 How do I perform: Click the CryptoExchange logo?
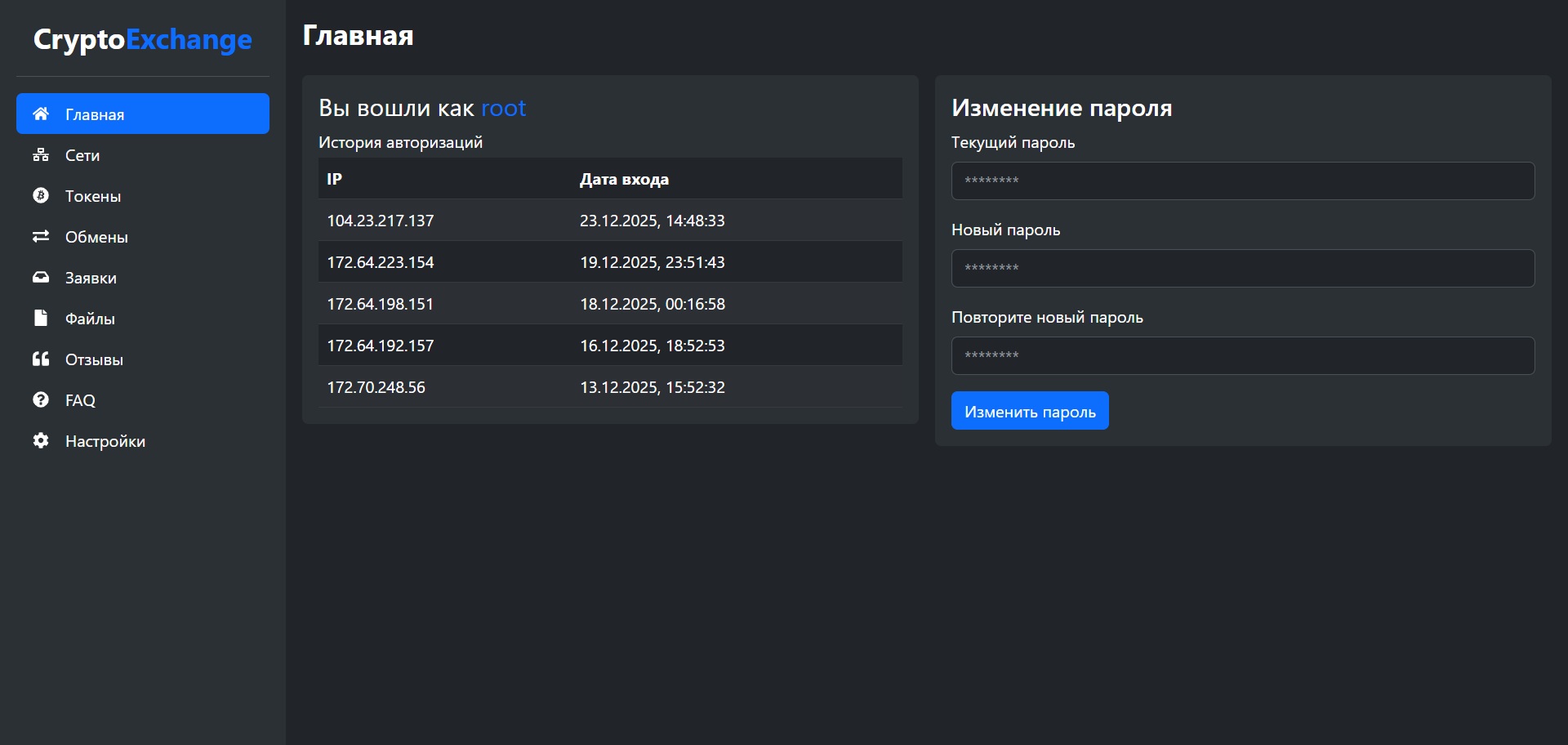pos(143,39)
